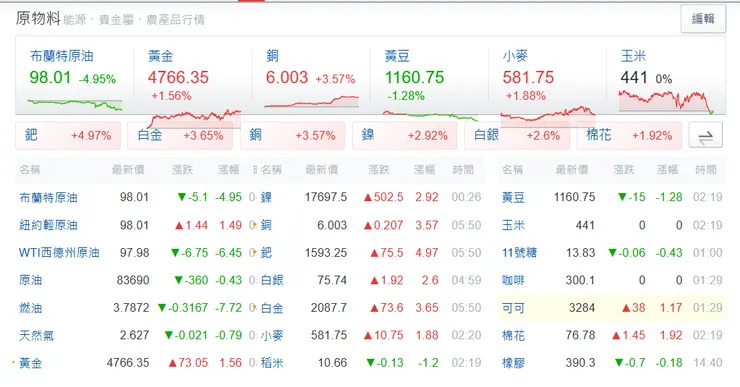The image size is (740, 387).
Task: Open the 黃豆 summary card title
Action: pos(397,56)
